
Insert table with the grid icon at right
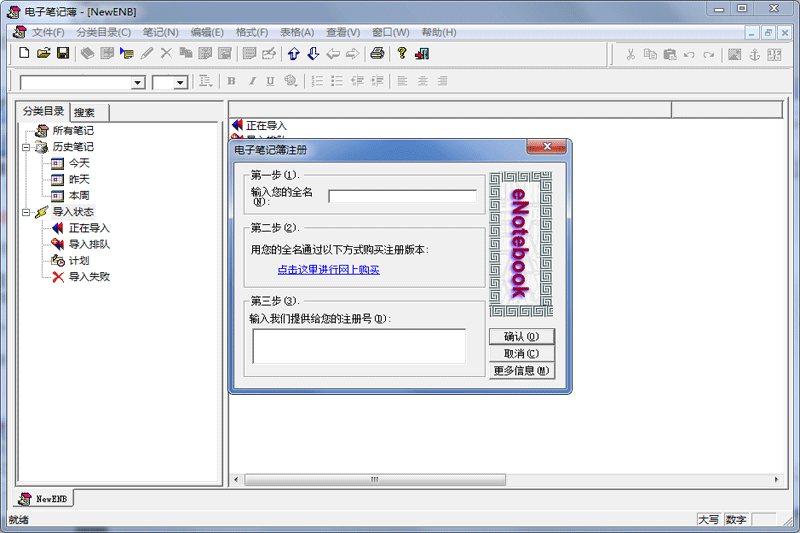tap(774, 55)
